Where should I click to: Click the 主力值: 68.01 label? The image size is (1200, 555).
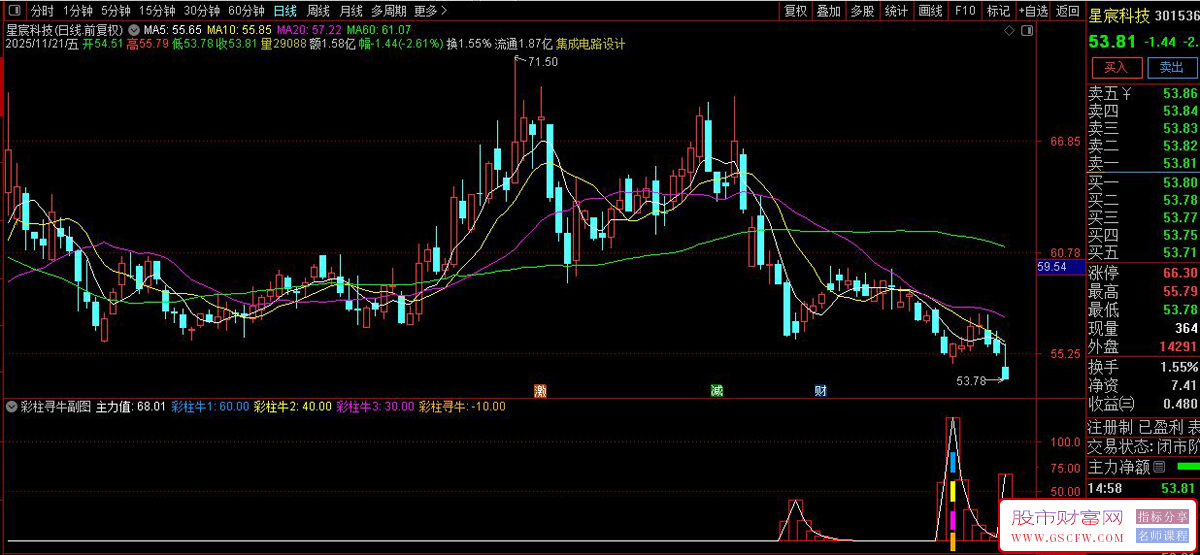130,407
